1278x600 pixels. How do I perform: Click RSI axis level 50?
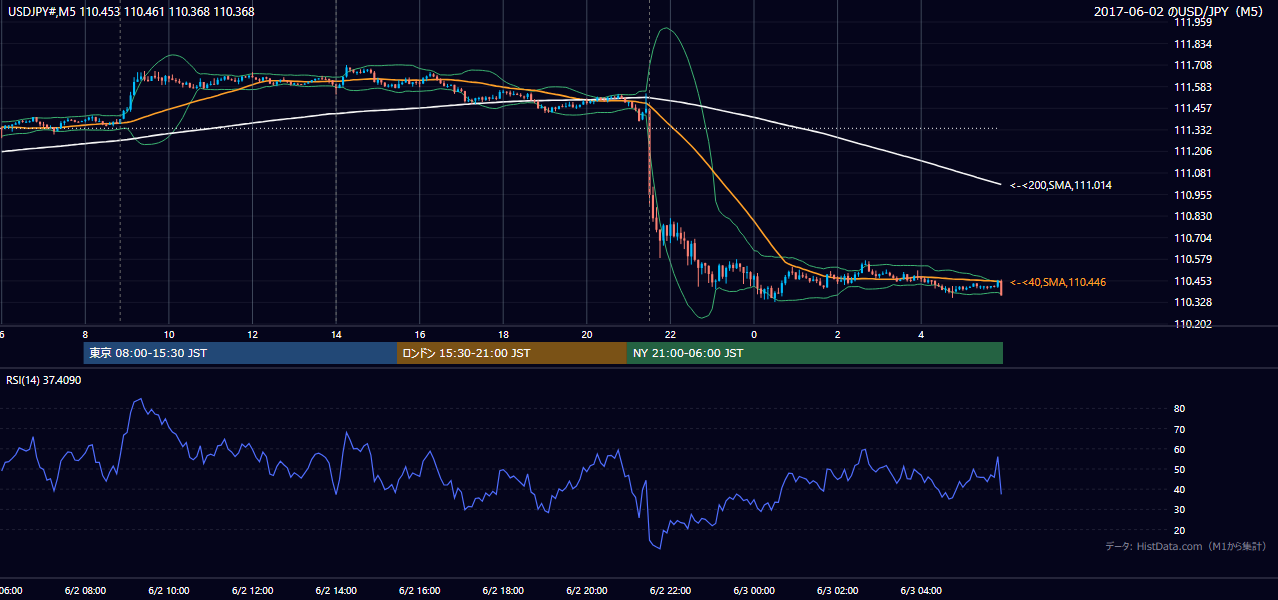point(1180,469)
